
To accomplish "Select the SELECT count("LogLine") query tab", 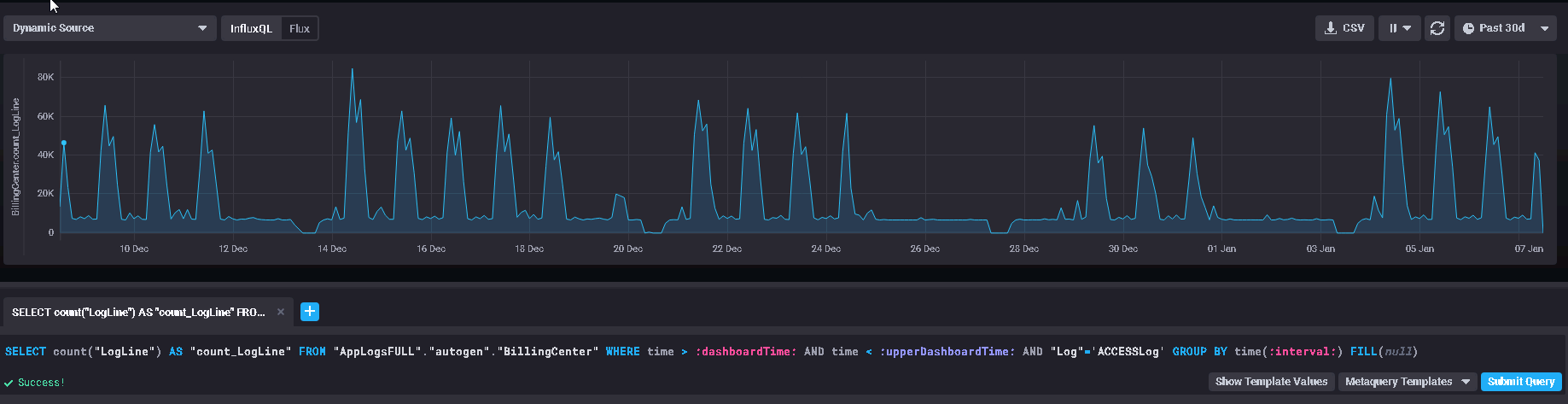I will (138, 312).
